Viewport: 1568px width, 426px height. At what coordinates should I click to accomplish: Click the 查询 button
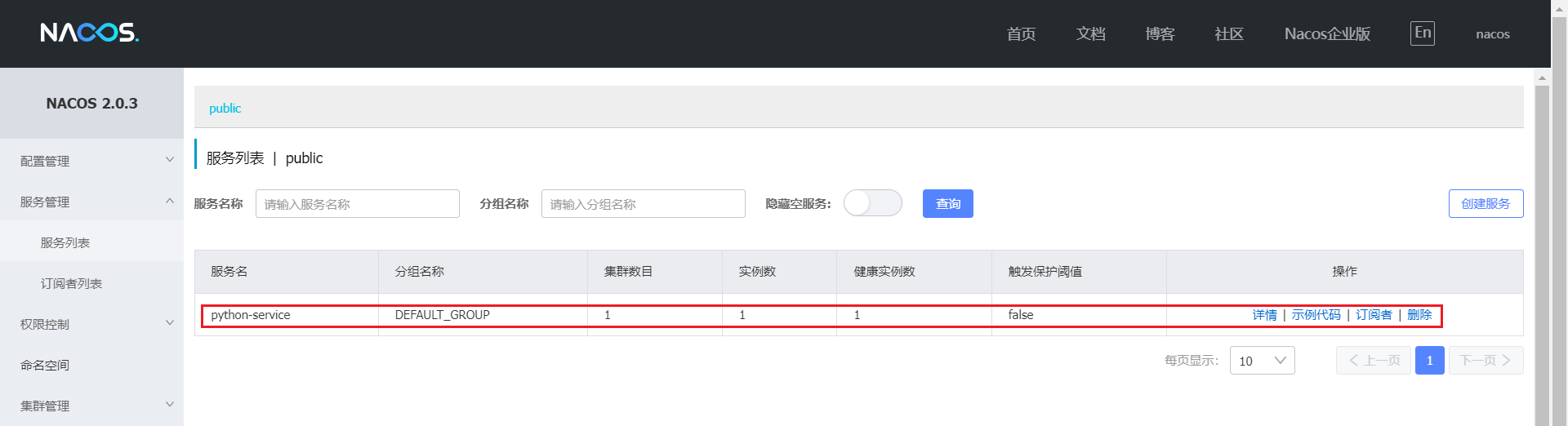[x=947, y=204]
